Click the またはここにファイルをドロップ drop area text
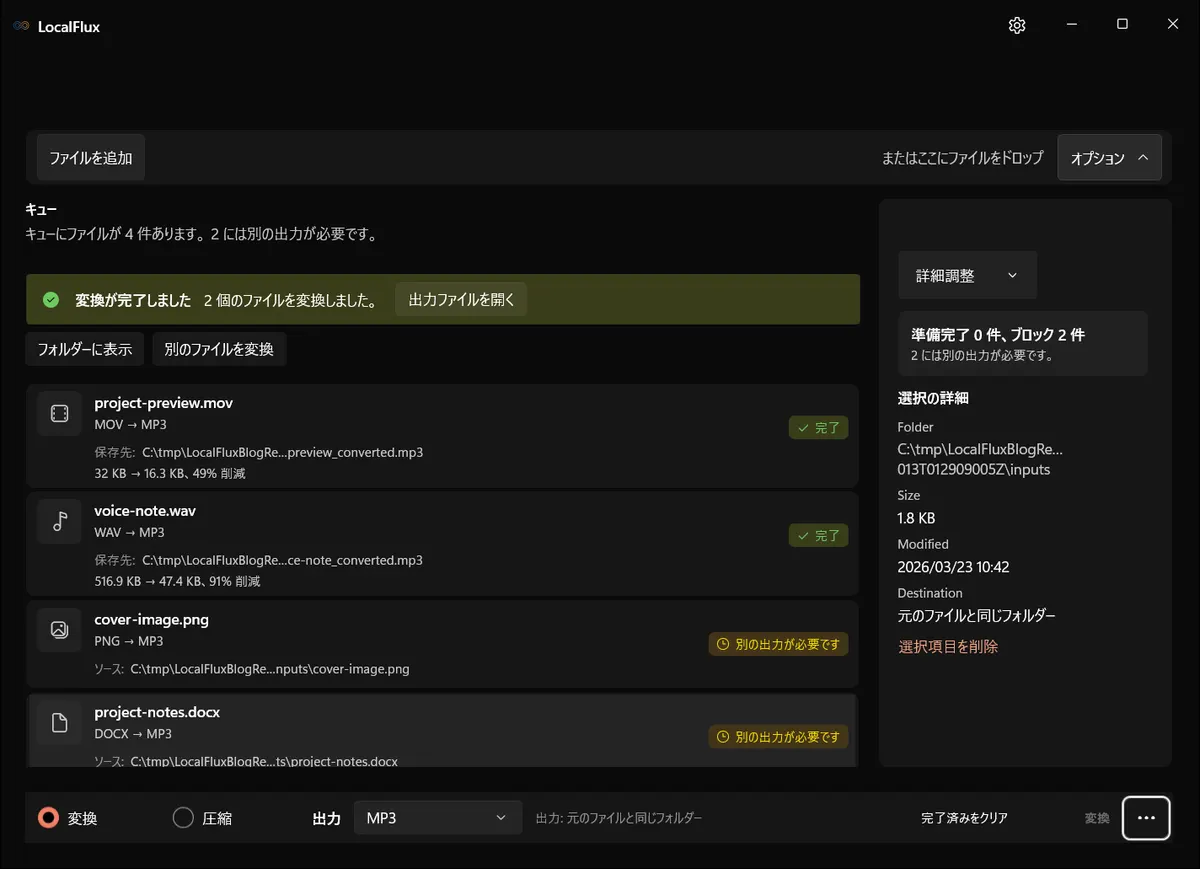 point(962,158)
